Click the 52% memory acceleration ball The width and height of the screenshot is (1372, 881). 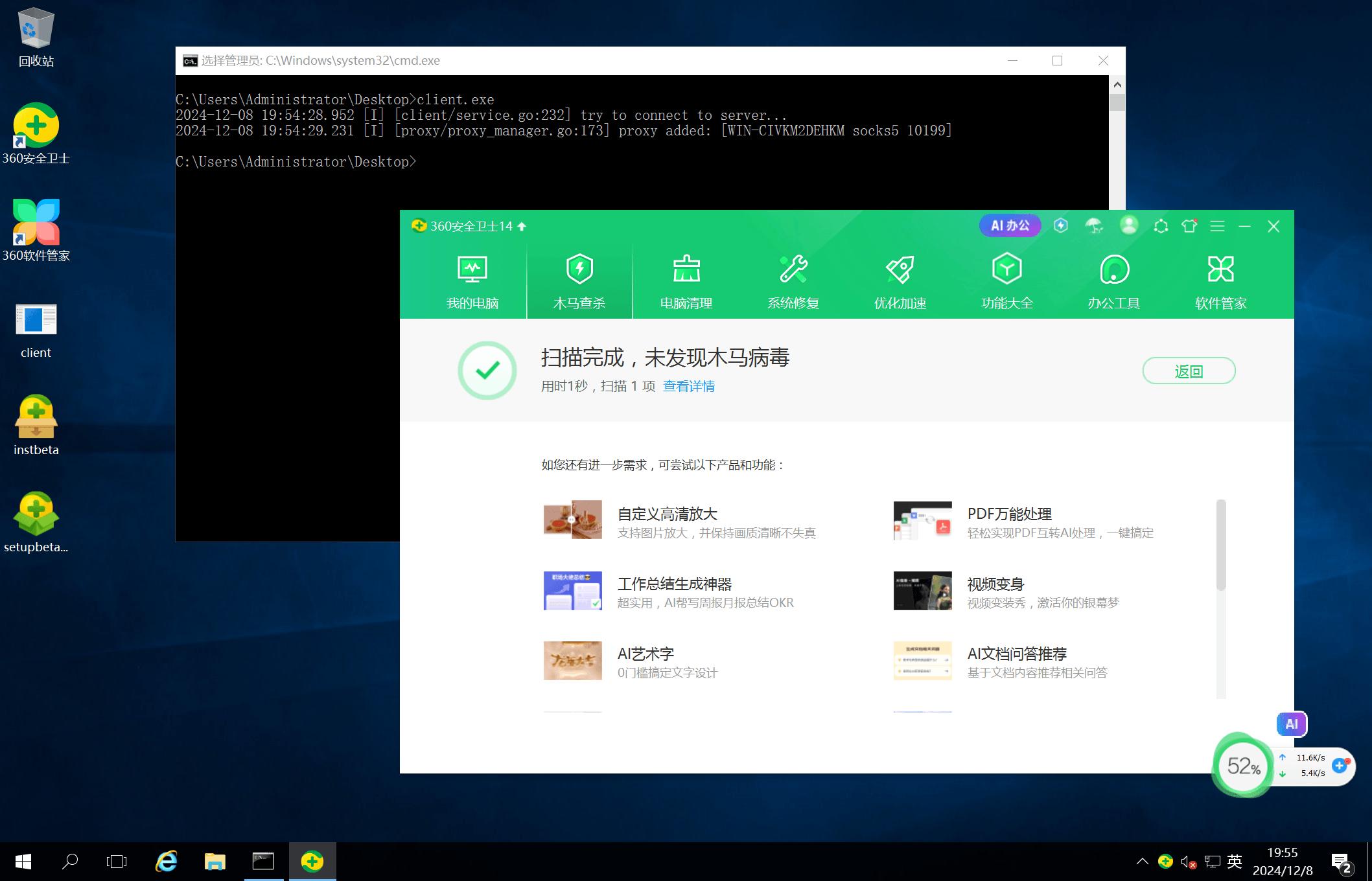click(1243, 766)
